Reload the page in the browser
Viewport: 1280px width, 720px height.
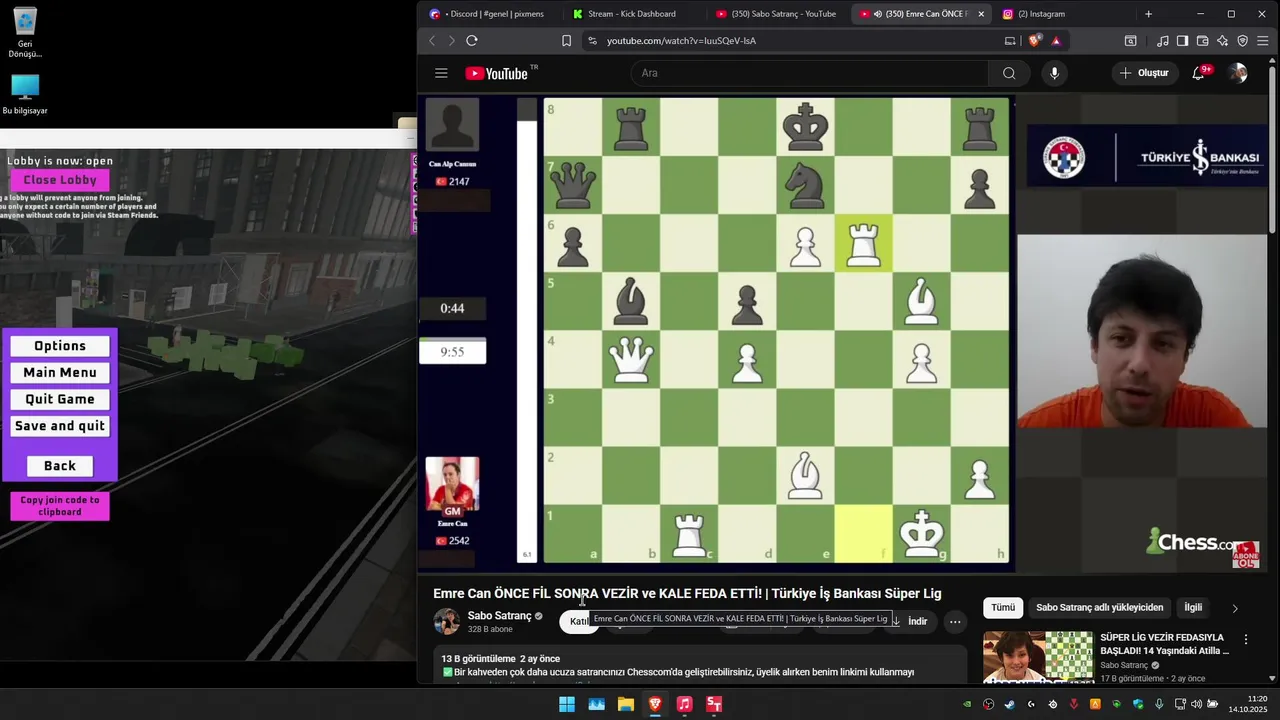(x=472, y=41)
